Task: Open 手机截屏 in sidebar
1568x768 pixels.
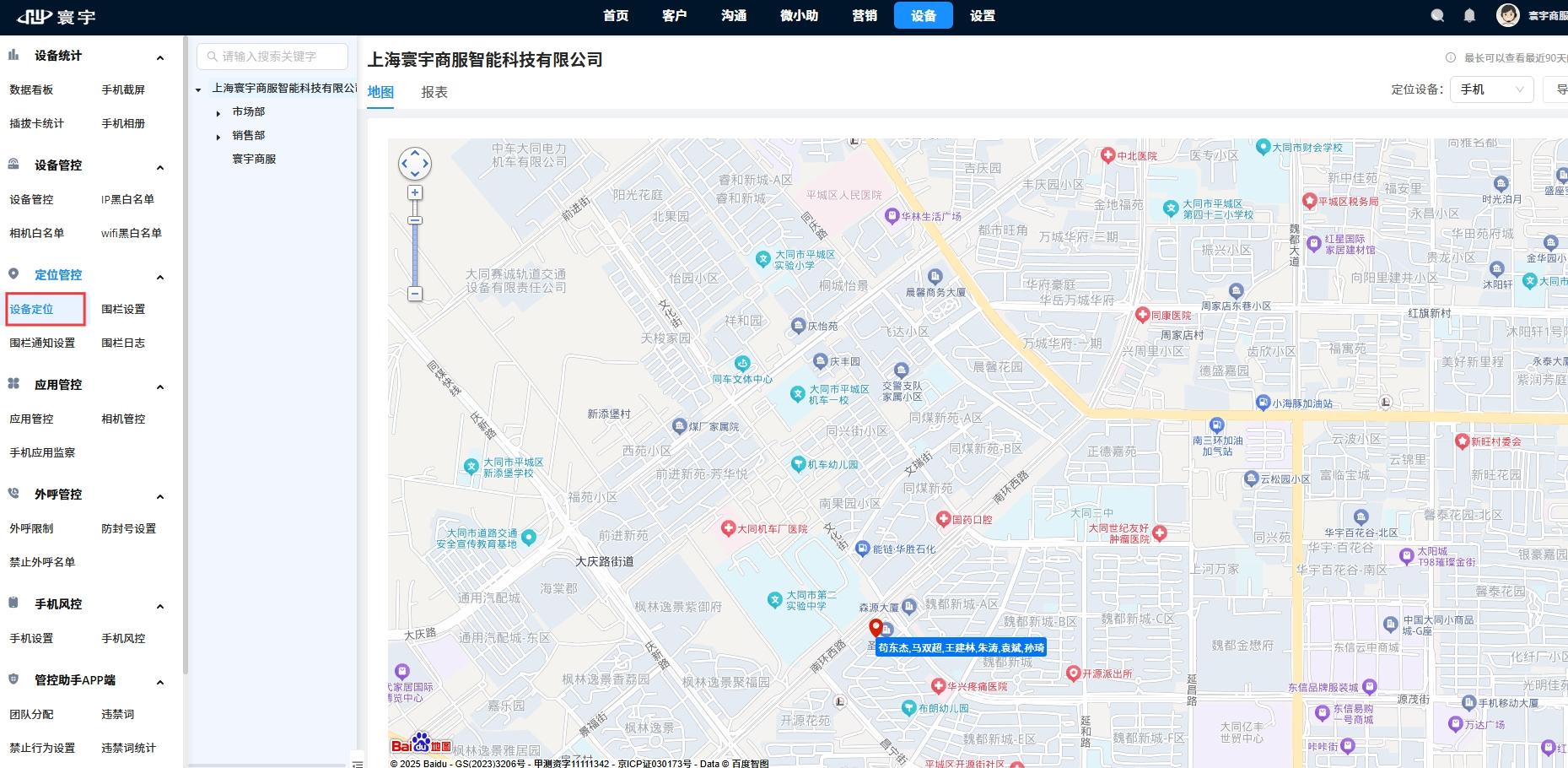Action: [123, 89]
